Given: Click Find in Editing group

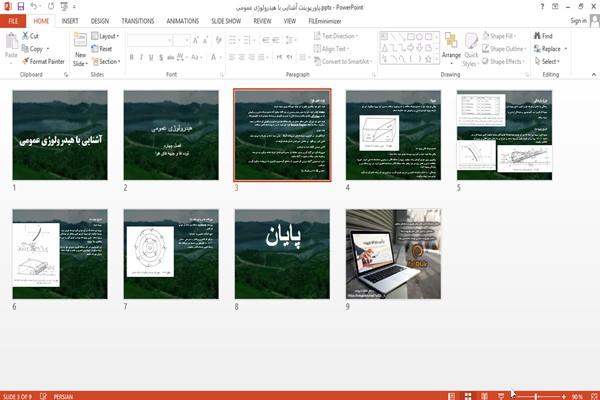Looking at the screenshot, I should [x=543, y=36].
